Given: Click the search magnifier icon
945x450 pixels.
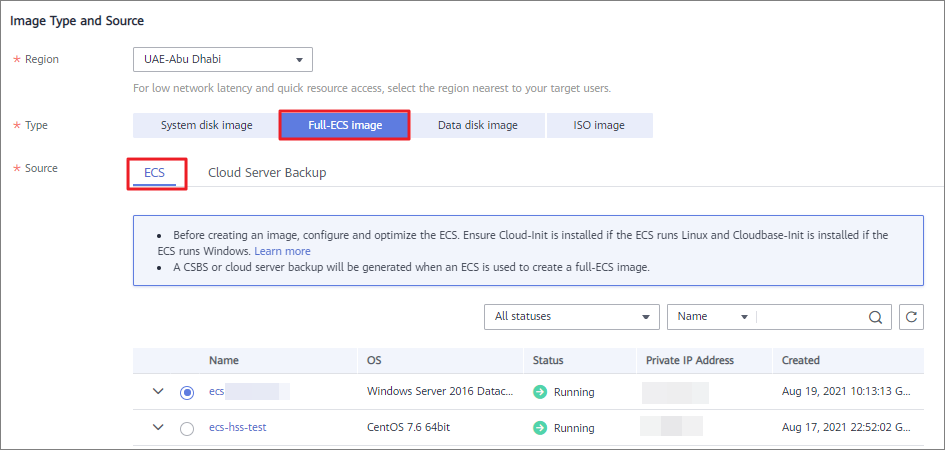Looking at the screenshot, I should pos(875,317).
